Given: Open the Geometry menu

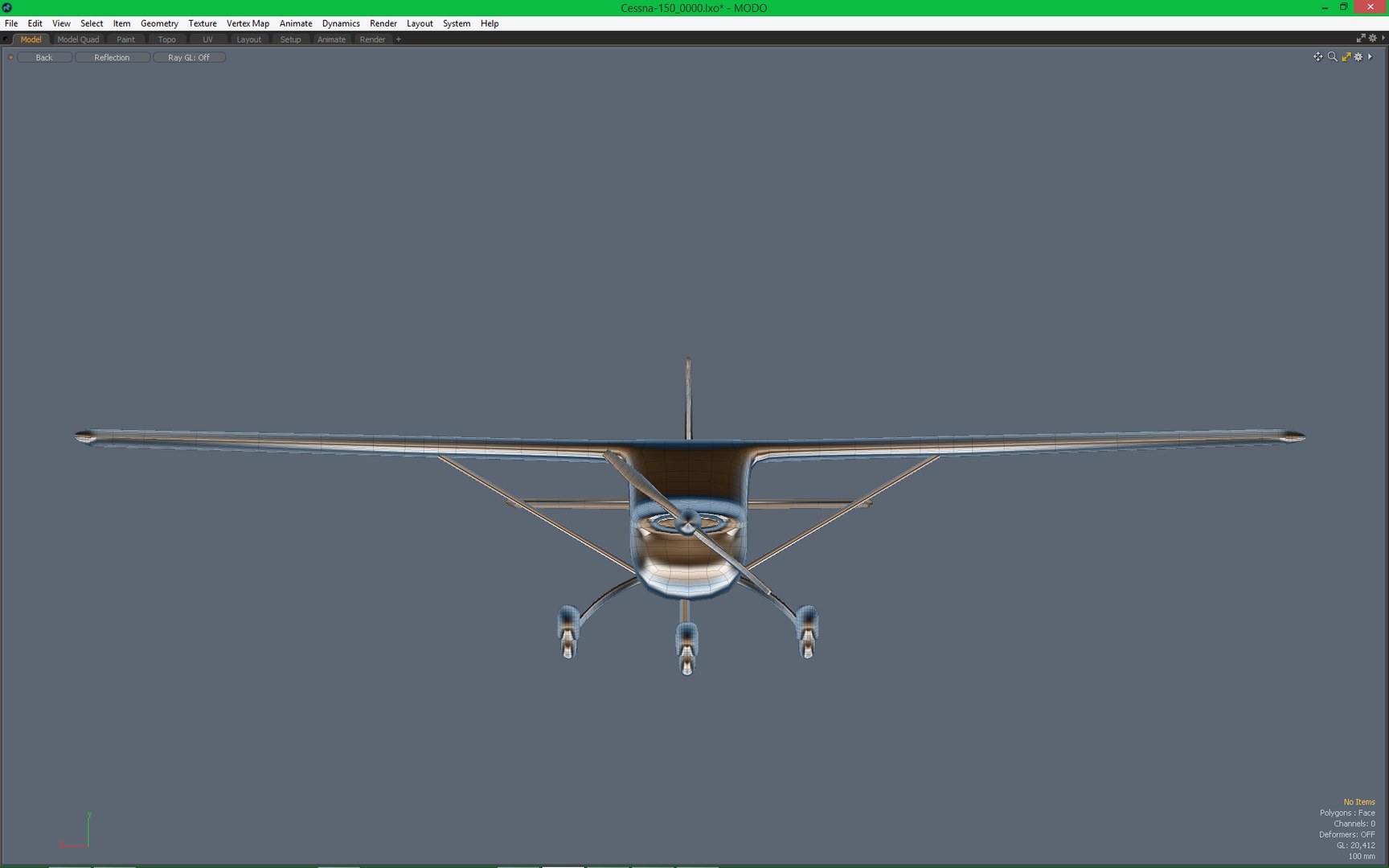Looking at the screenshot, I should tap(159, 23).
